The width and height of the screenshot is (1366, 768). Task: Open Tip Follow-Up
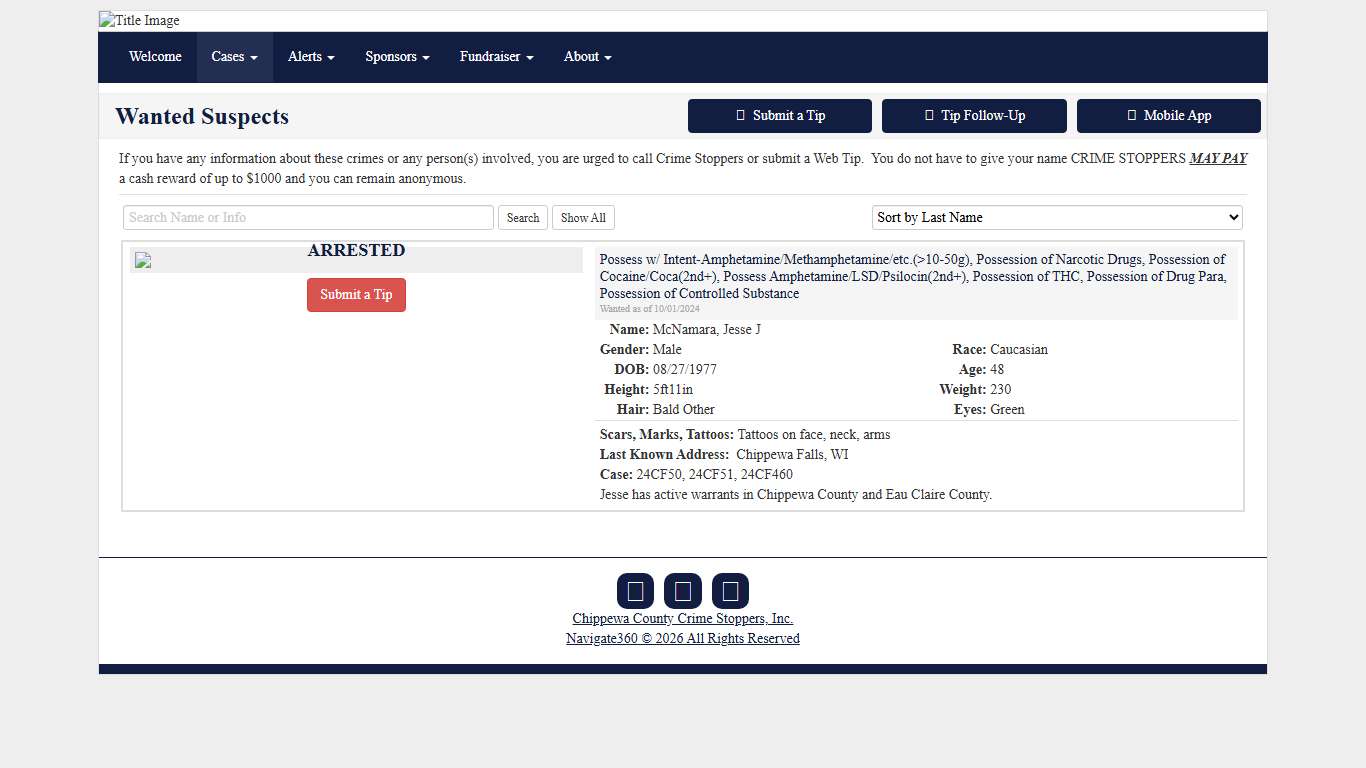[x=974, y=116]
